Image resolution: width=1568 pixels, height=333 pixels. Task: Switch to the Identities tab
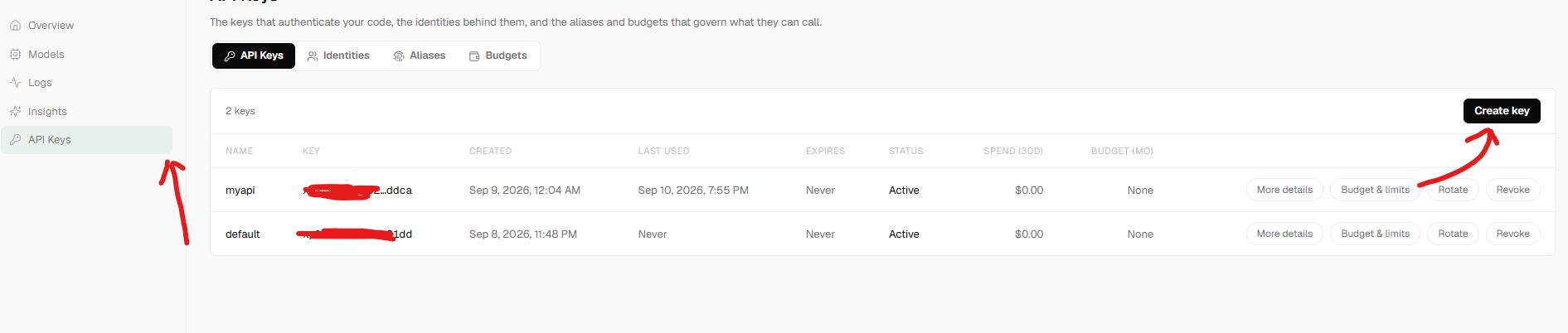[x=338, y=55]
